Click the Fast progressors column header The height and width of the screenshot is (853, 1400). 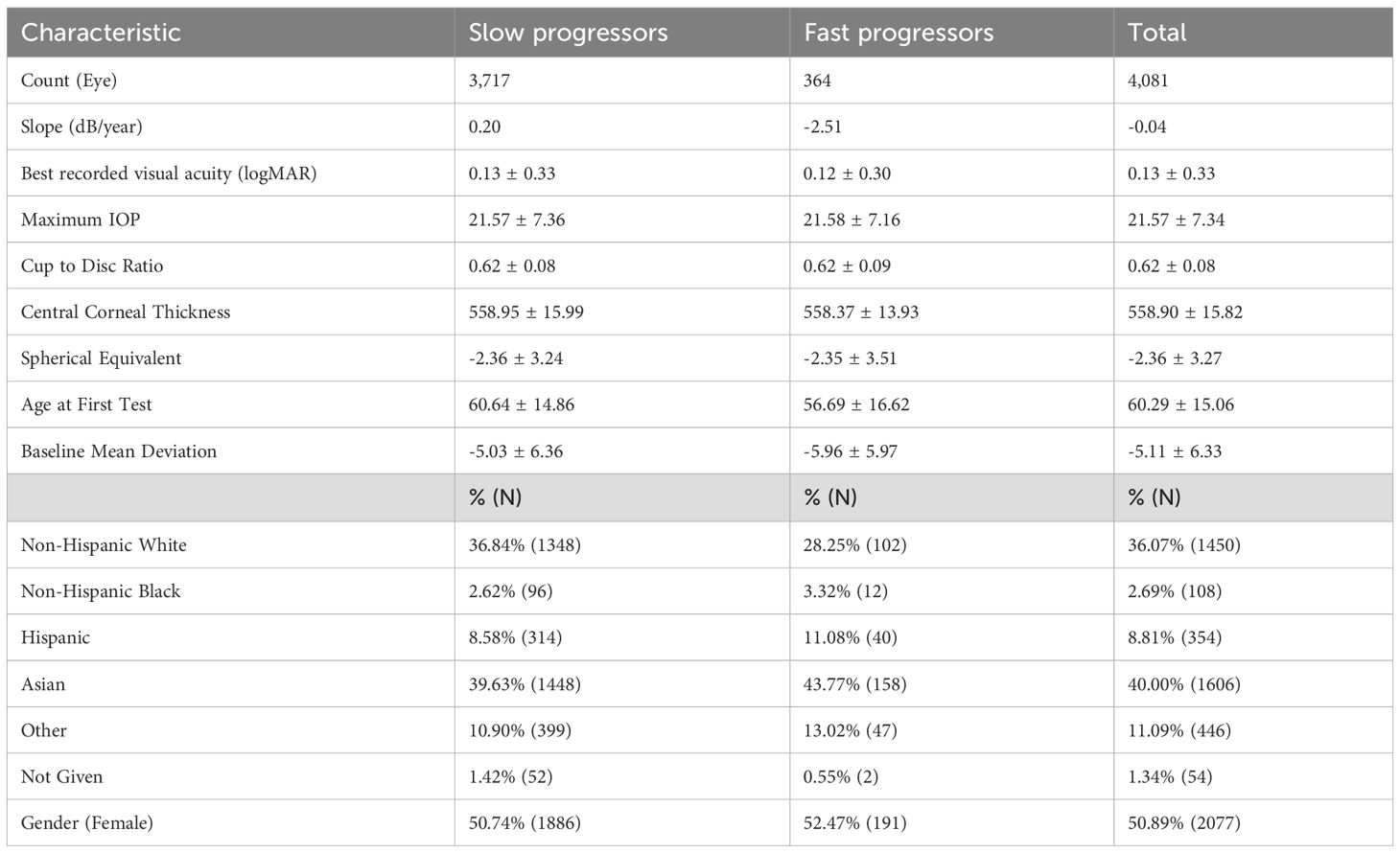click(898, 33)
